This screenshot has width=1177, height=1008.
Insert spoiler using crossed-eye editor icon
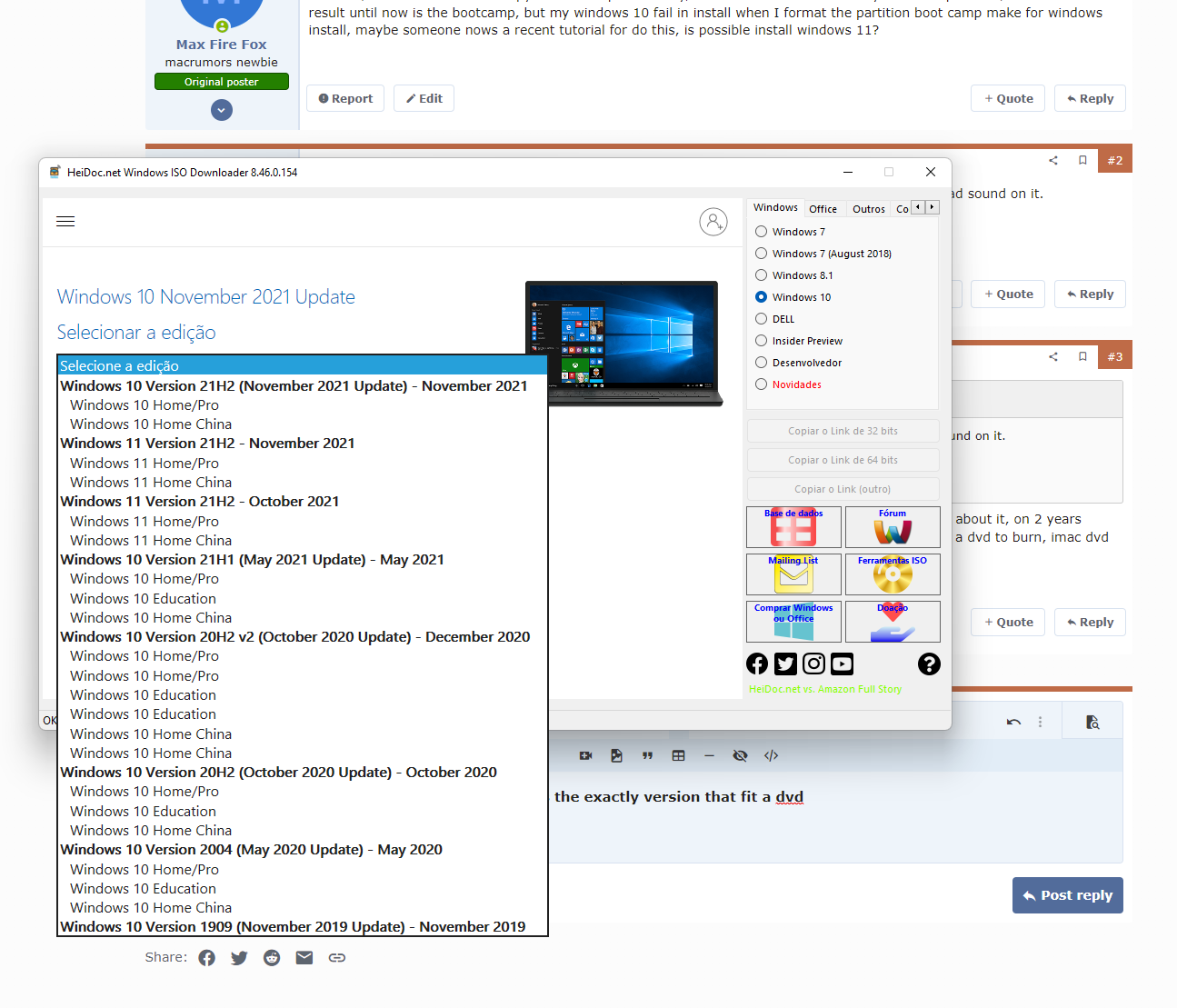[741, 755]
